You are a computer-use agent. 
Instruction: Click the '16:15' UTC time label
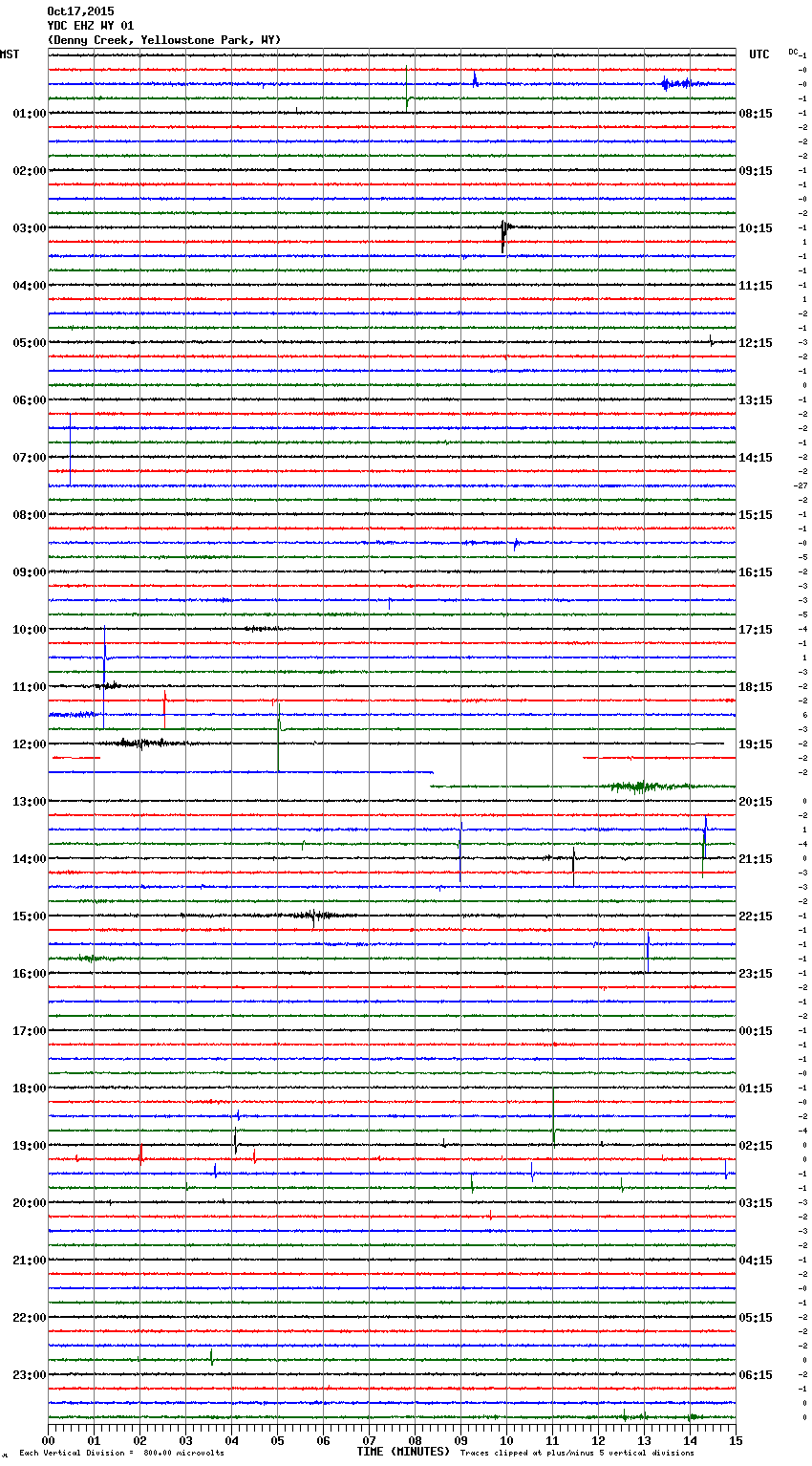tap(756, 572)
